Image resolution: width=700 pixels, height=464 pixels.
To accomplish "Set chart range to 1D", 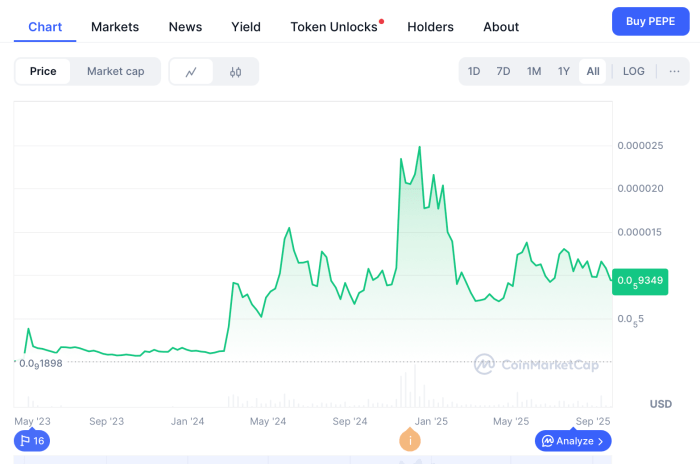I will click(x=474, y=71).
